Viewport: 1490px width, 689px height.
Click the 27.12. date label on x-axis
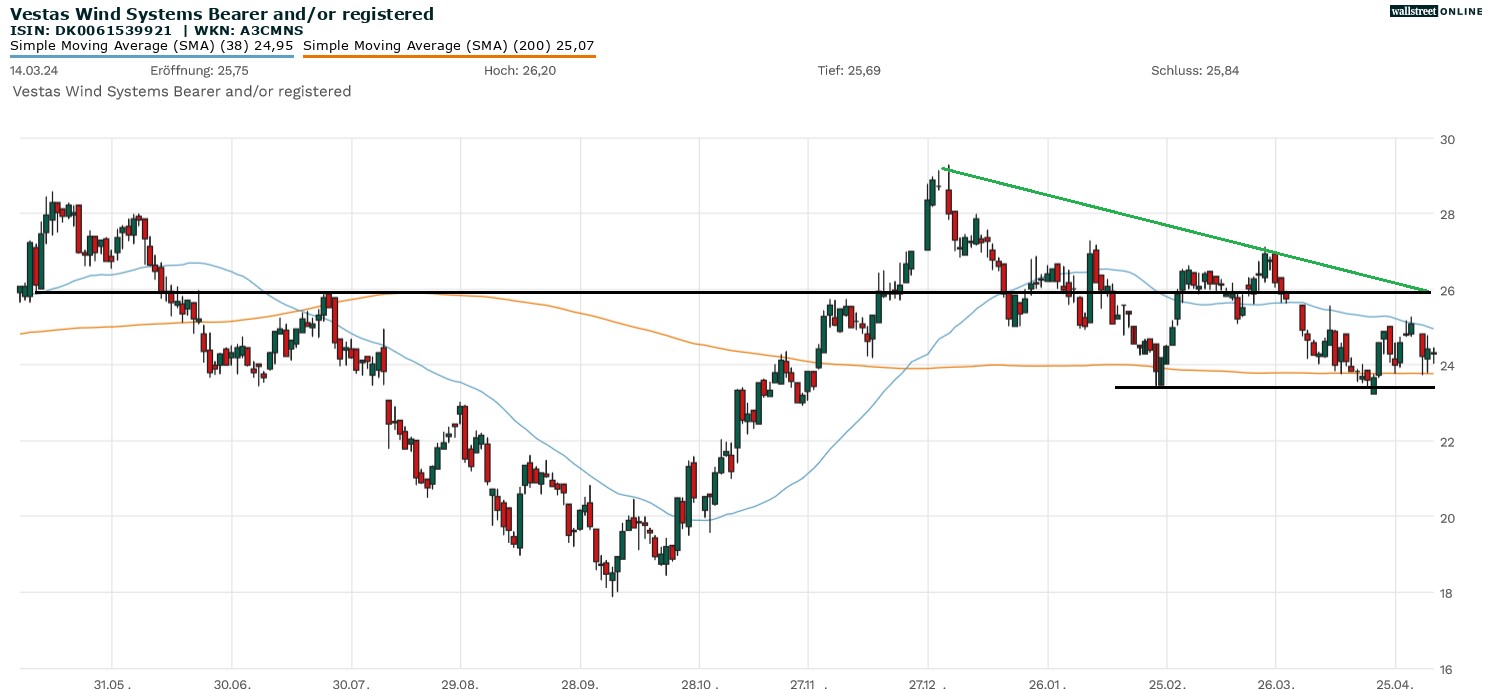929,685
